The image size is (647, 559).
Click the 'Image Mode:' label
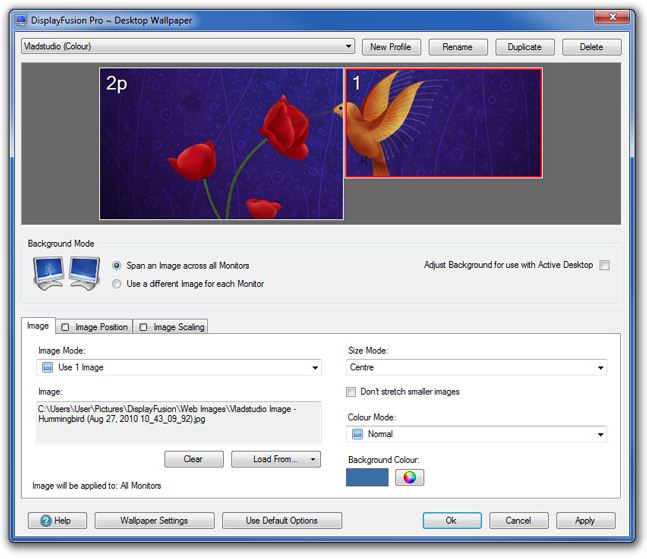[x=62, y=351]
